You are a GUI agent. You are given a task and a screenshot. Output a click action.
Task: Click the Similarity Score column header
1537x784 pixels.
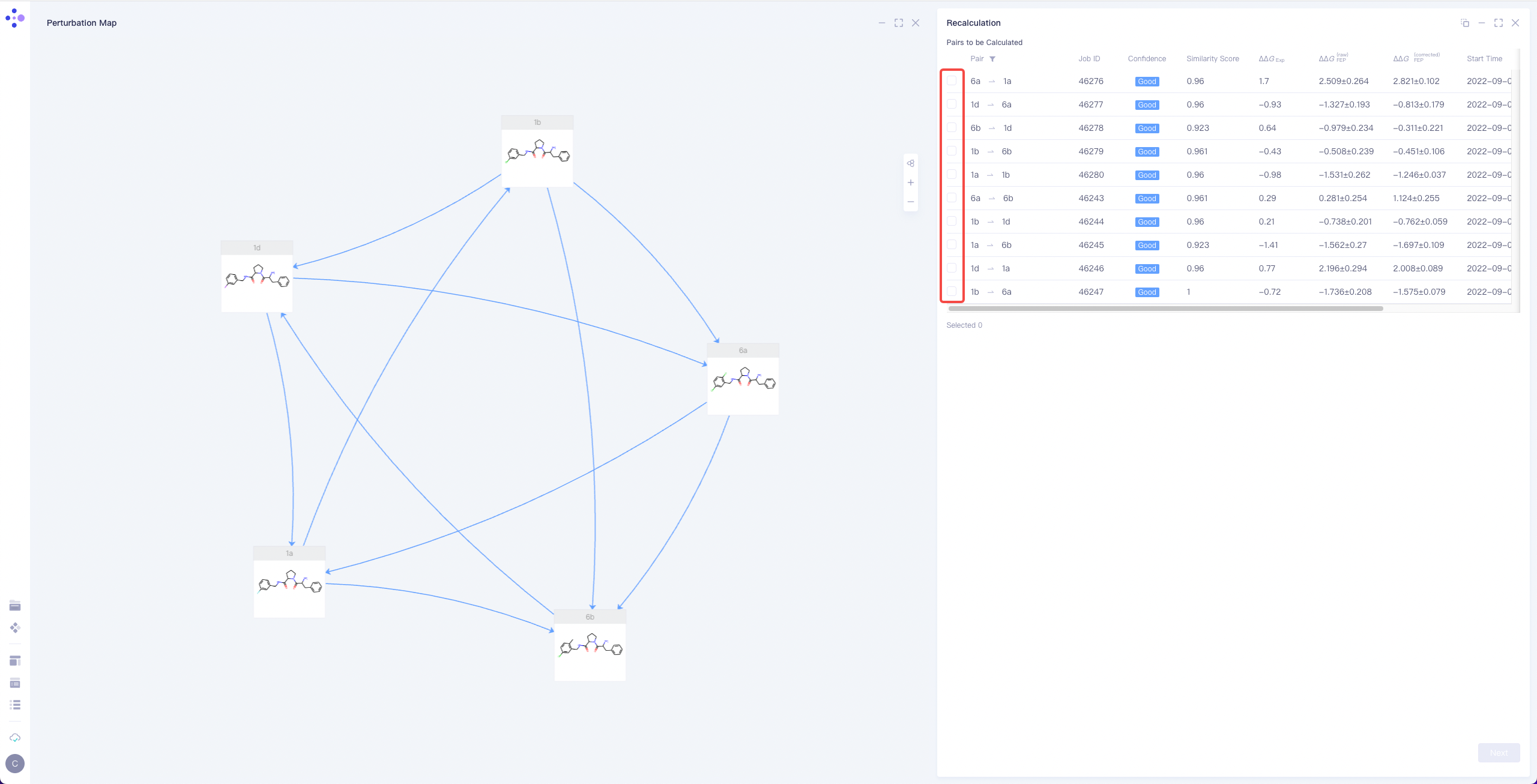(1213, 59)
